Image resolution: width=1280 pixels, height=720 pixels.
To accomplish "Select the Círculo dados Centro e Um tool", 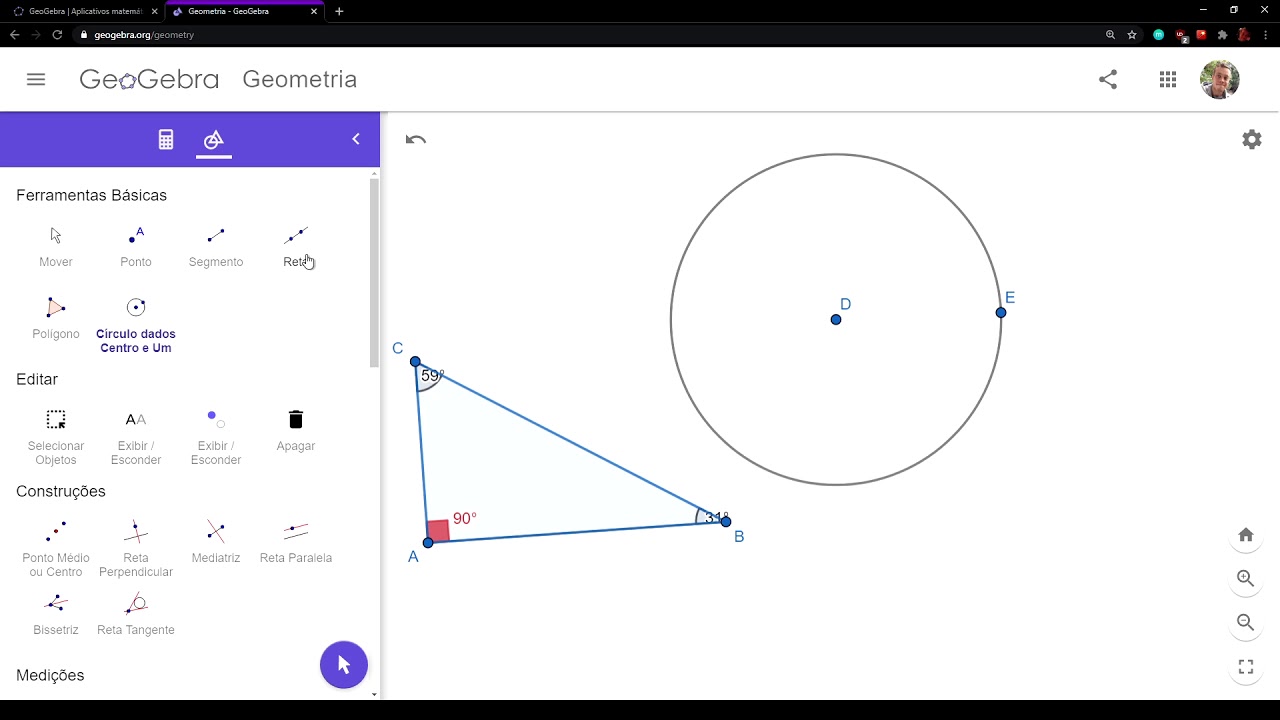I will pos(136,325).
